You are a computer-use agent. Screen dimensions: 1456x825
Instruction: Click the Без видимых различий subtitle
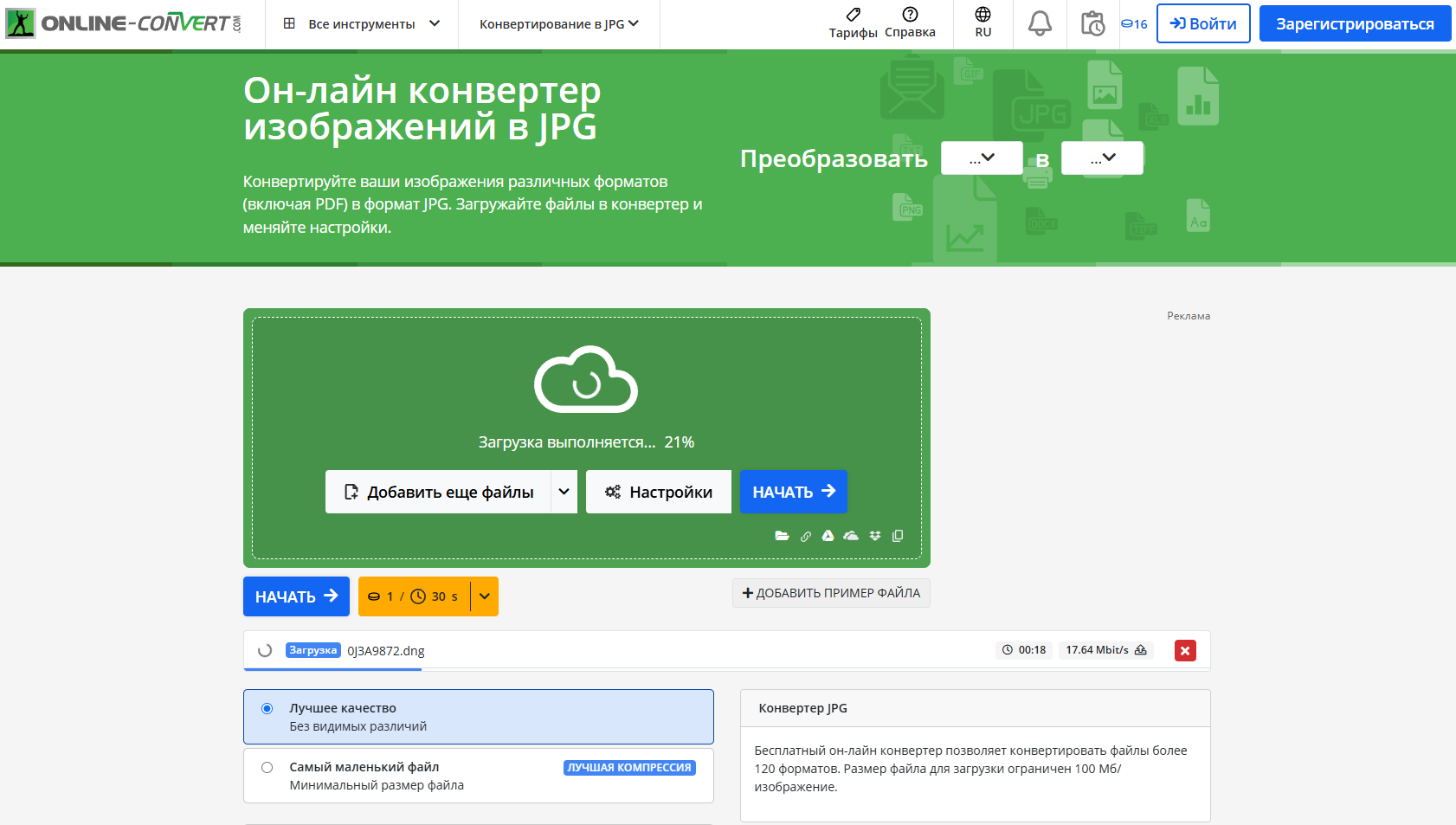click(x=358, y=726)
